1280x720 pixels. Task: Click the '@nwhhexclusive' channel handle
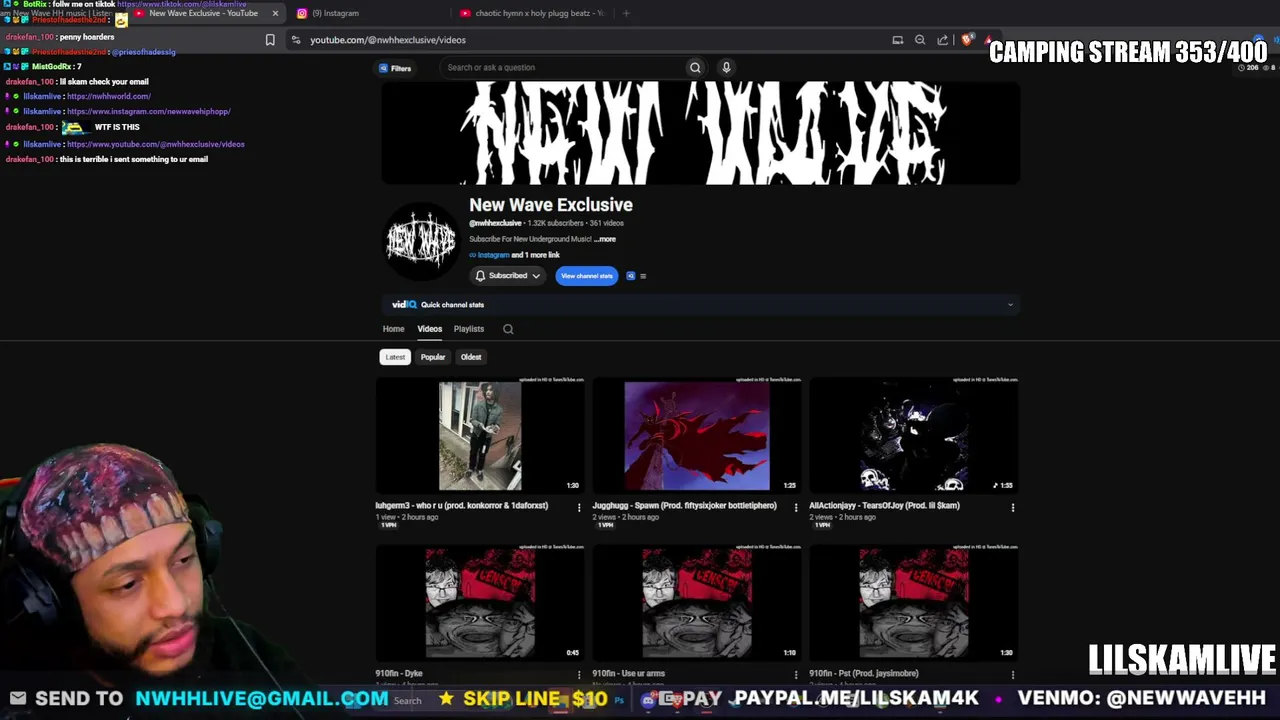click(496, 223)
